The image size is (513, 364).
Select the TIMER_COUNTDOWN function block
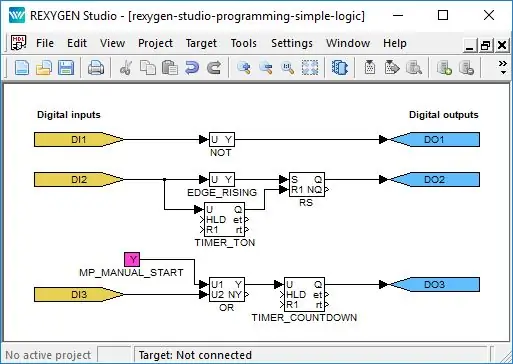[x=304, y=294]
